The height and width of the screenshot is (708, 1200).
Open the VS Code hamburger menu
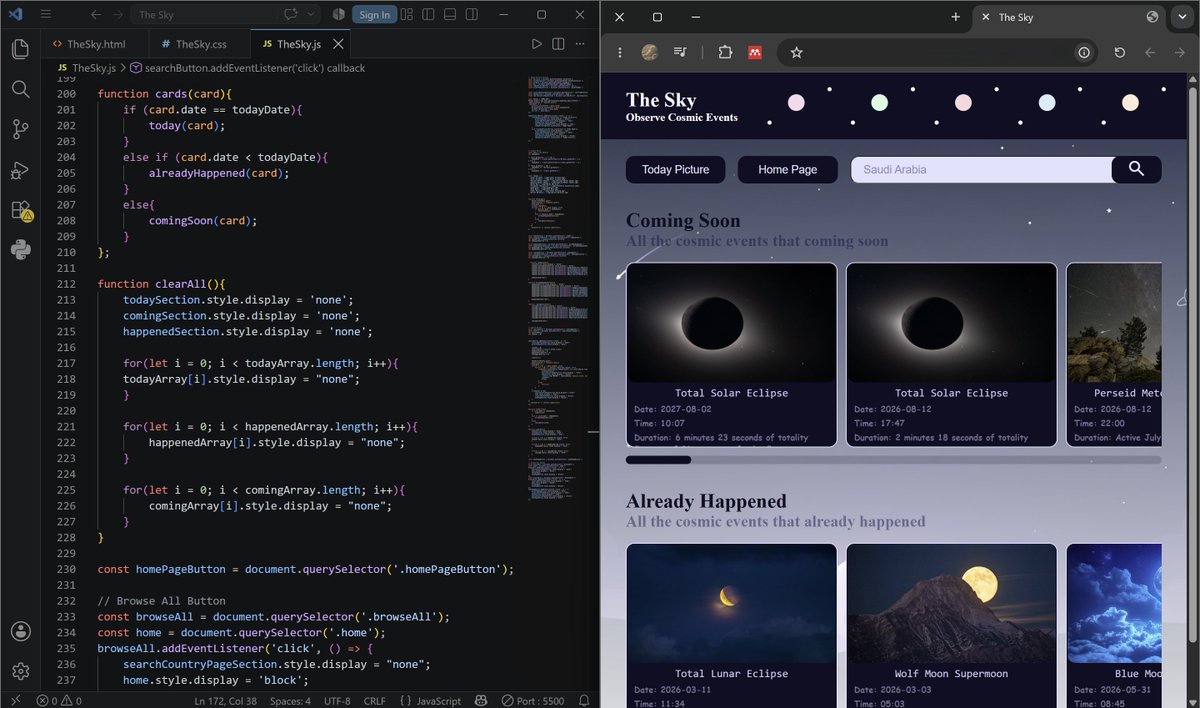pyautogui.click(x=45, y=15)
